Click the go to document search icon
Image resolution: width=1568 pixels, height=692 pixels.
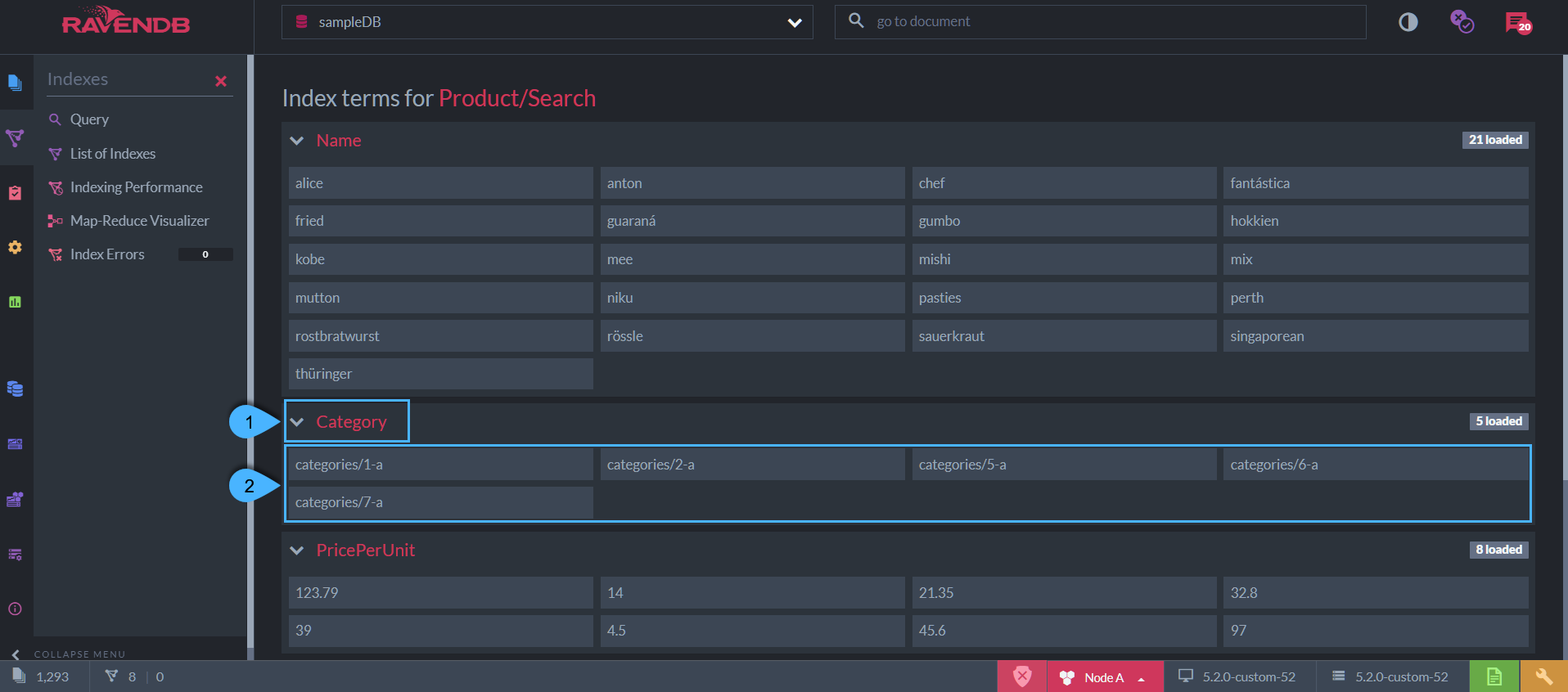coord(856,20)
